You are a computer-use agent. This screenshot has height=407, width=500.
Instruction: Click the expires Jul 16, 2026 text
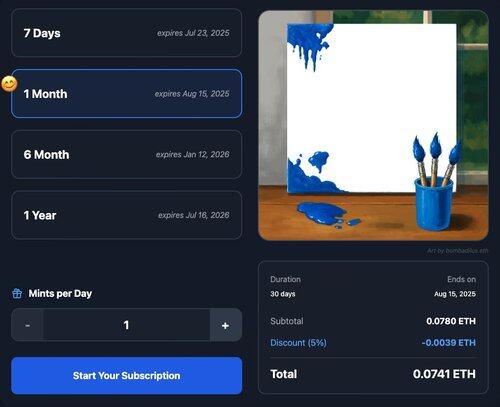click(194, 215)
